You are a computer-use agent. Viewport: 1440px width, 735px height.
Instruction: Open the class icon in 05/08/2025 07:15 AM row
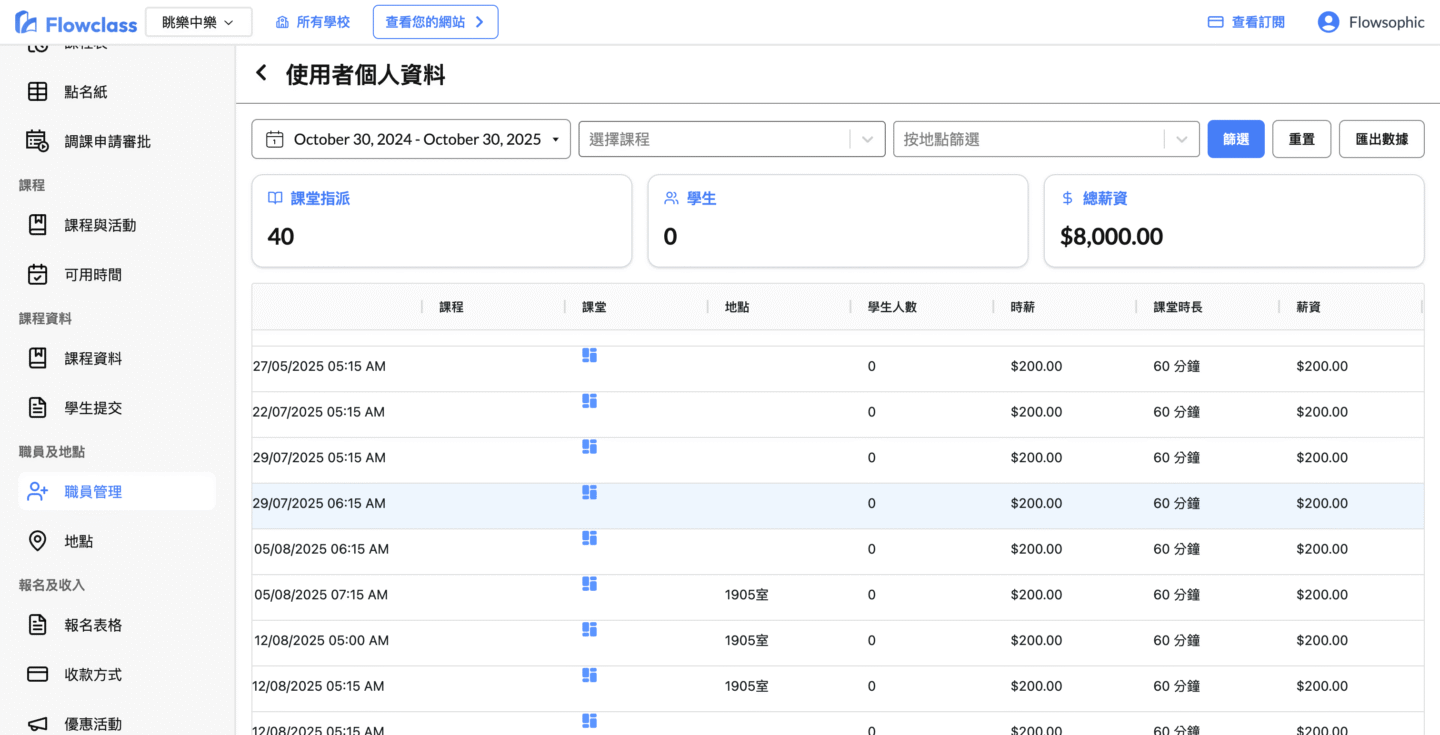click(589, 583)
